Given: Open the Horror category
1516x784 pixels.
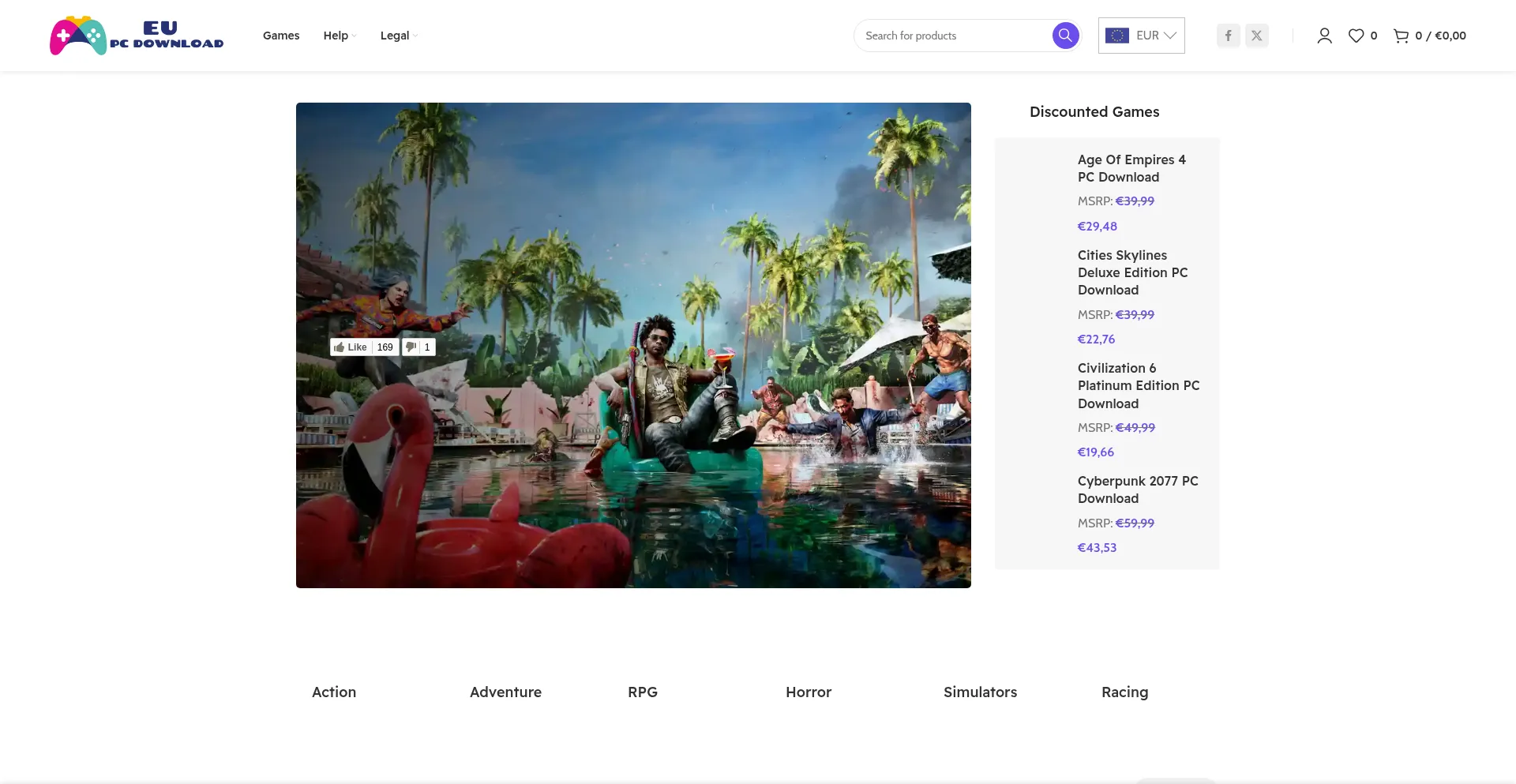Looking at the screenshot, I should pos(809,692).
